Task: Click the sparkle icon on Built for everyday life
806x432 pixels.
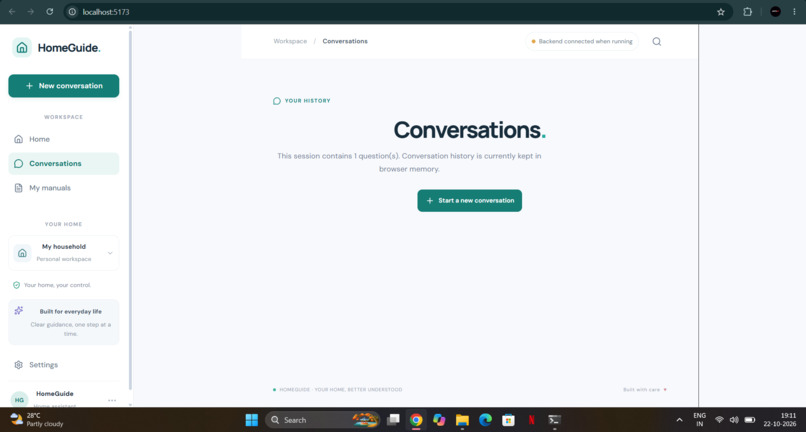Action: click(x=19, y=311)
